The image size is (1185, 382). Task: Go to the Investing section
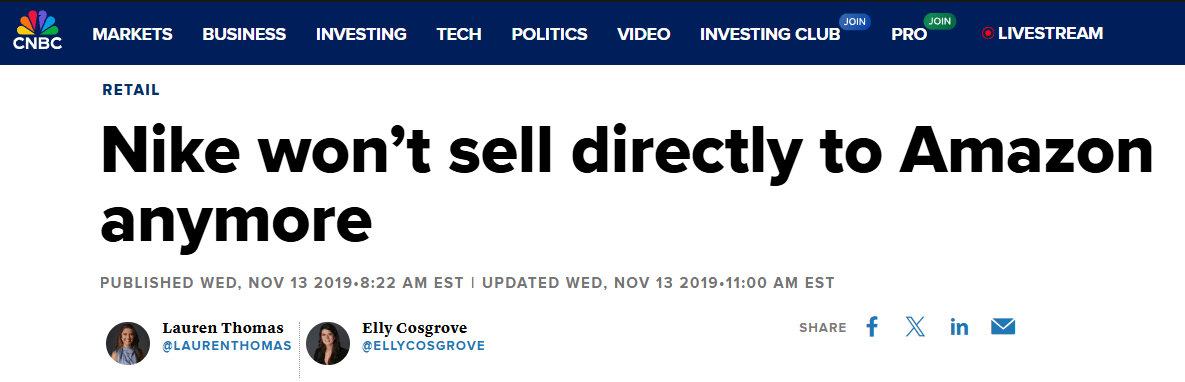click(x=361, y=34)
